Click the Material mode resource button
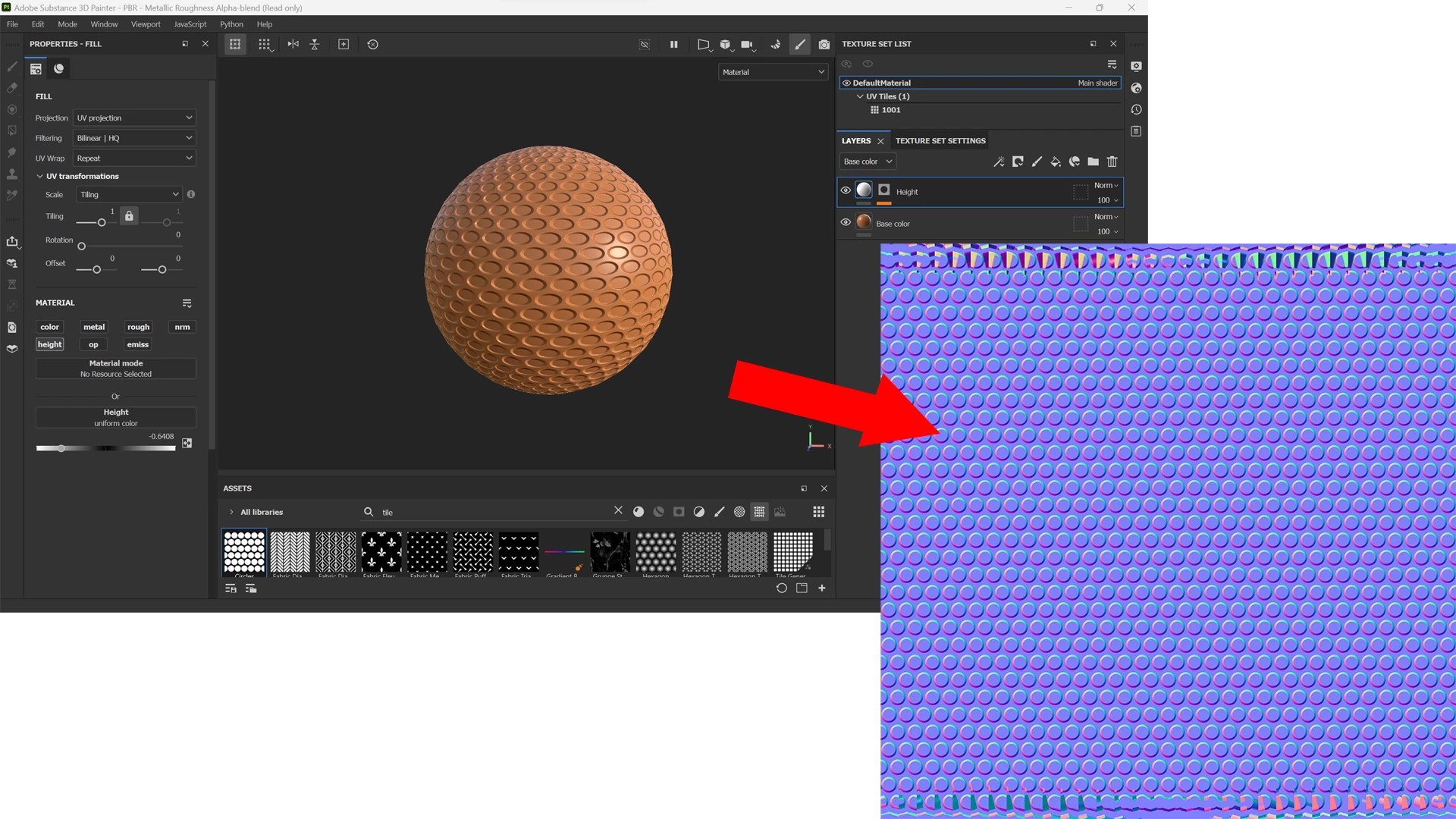 pyautogui.click(x=116, y=369)
